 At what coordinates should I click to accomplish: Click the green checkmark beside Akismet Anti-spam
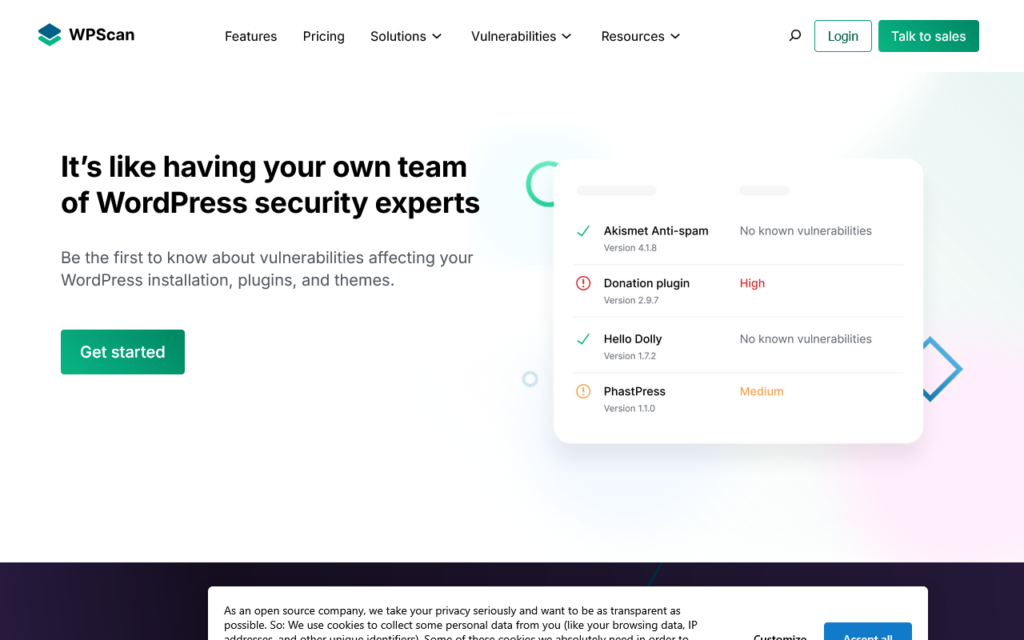tap(583, 231)
